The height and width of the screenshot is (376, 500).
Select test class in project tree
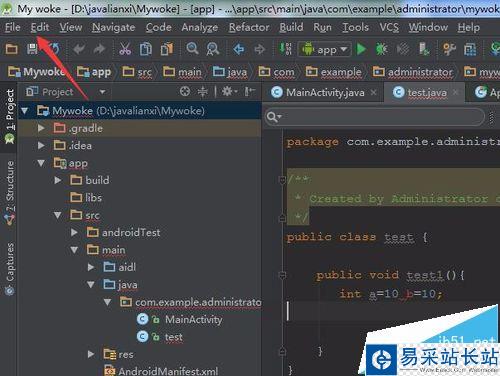[160, 337]
